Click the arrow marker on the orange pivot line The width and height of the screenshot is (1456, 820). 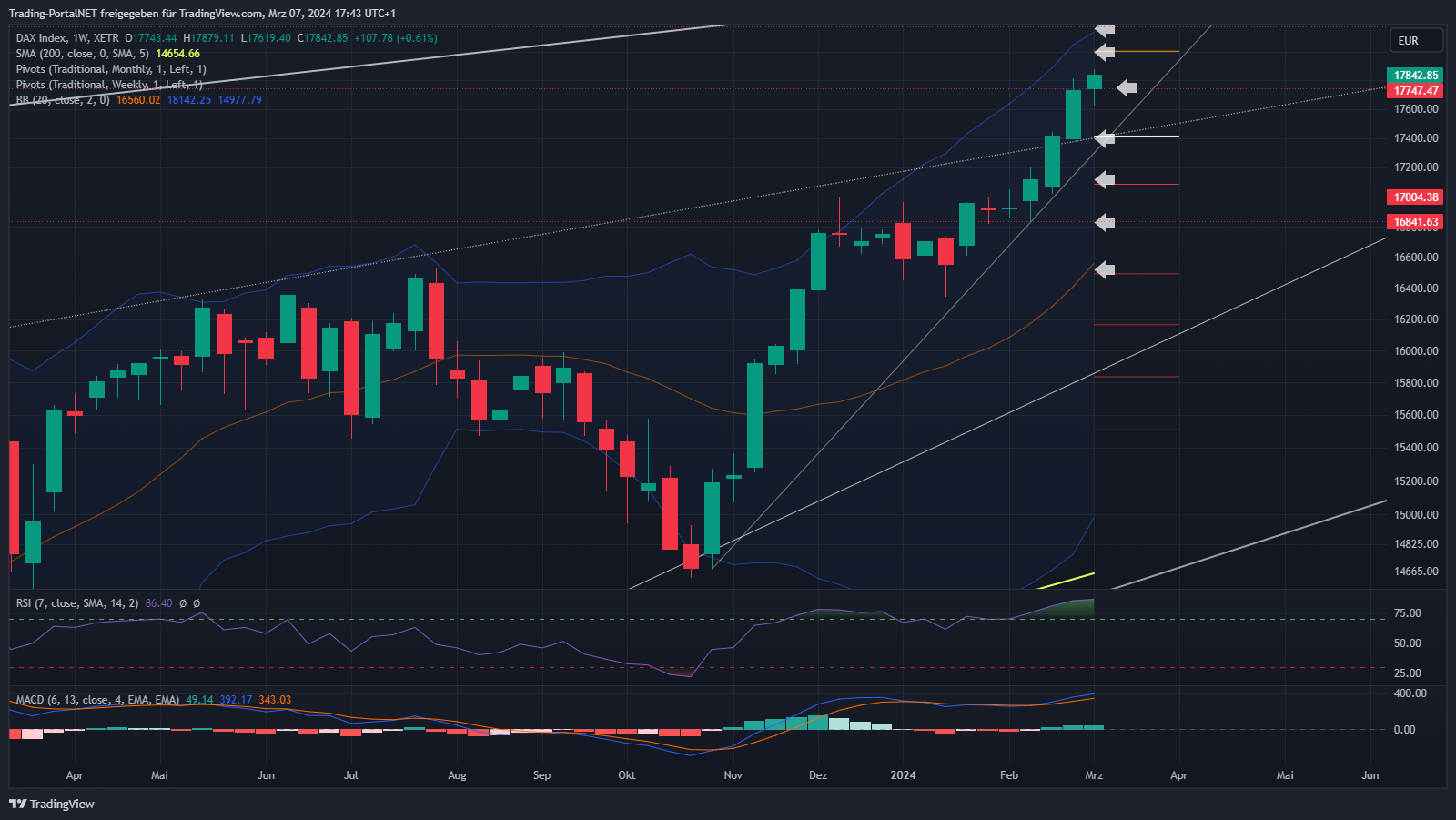coord(1105,52)
